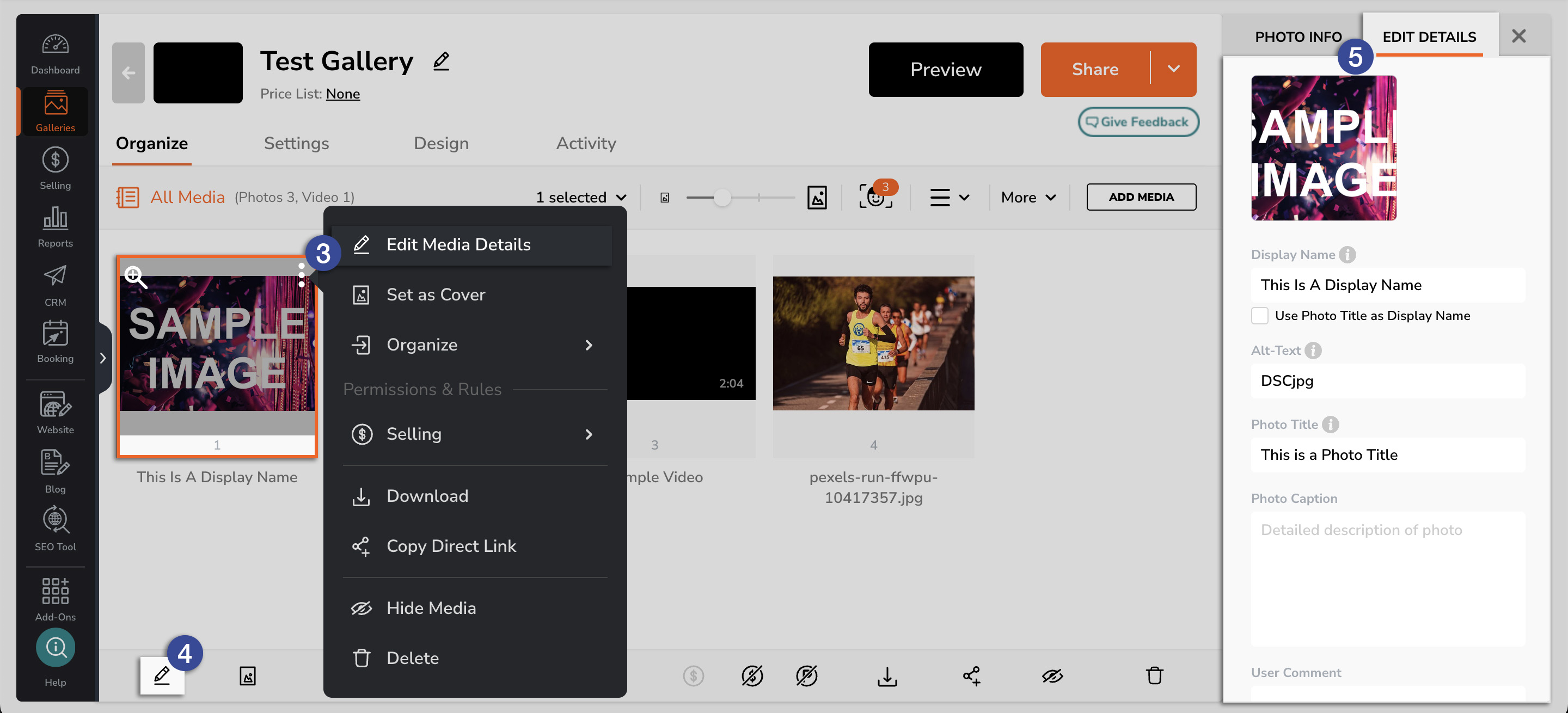Check Use Photo Title as Display Name
The image size is (1568, 713).
[1259, 315]
